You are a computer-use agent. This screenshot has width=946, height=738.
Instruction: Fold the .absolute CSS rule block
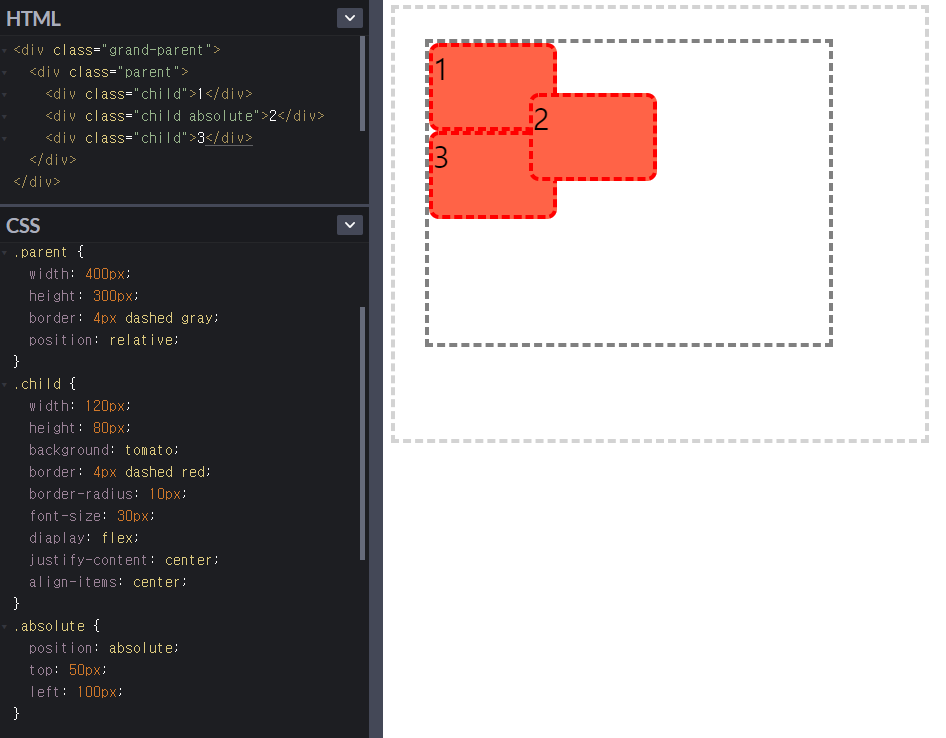(x=5, y=626)
